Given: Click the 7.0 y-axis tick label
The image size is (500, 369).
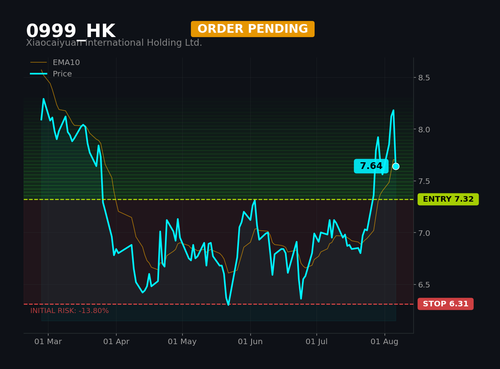Looking at the screenshot, I should pos(424,233).
